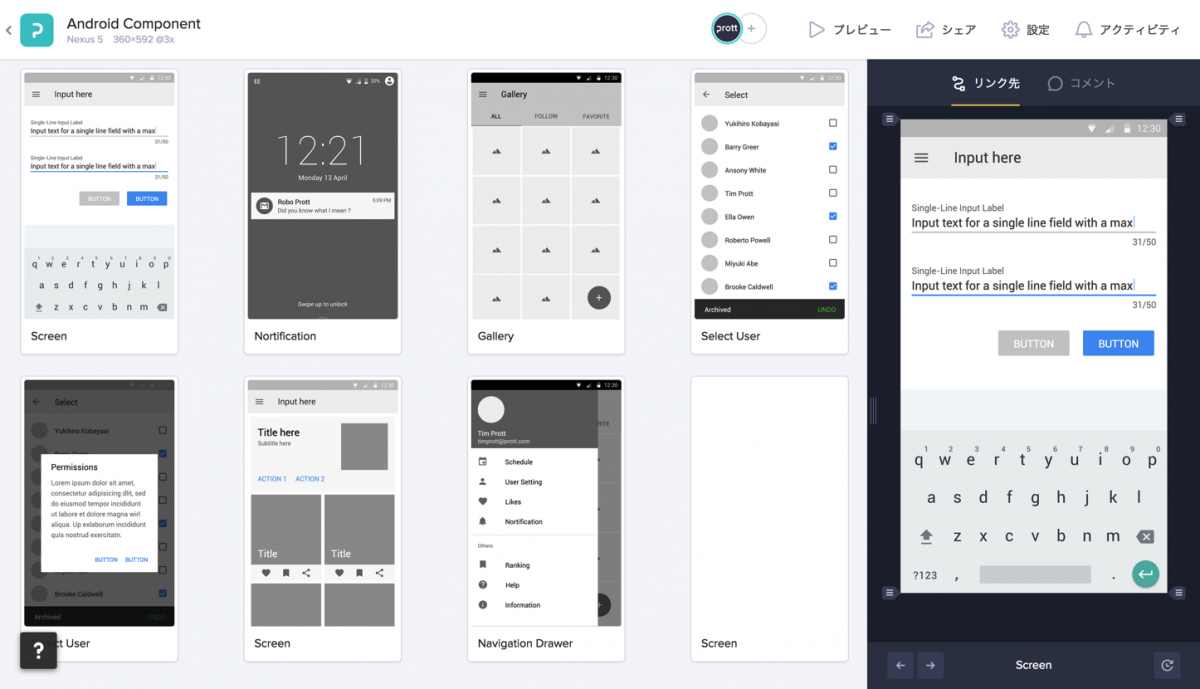Go to previous screen with left arrow
This screenshot has height=689, width=1200.
(x=901, y=665)
